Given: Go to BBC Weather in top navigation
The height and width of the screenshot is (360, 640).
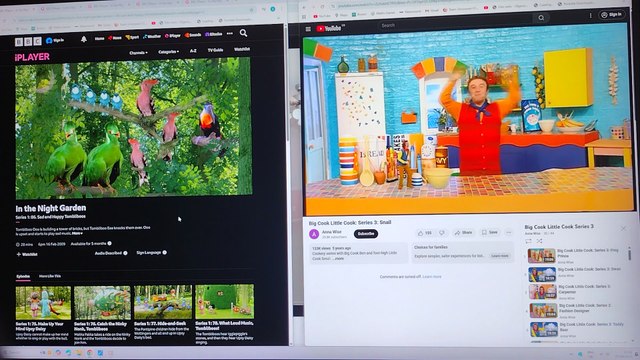Looking at the screenshot, I should click(x=152, y=36).
